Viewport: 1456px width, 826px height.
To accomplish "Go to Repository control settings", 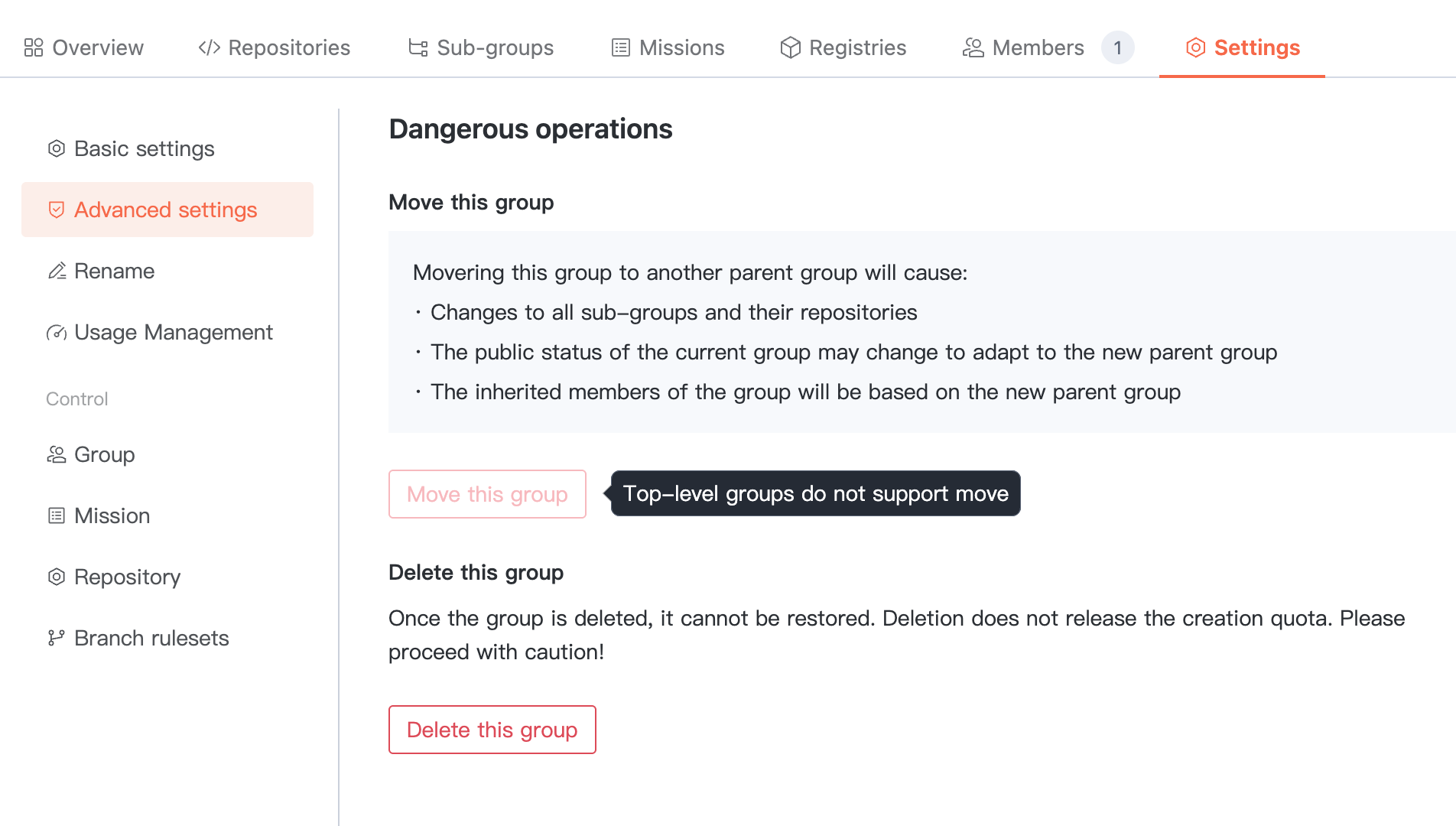I will click(127, 577).
